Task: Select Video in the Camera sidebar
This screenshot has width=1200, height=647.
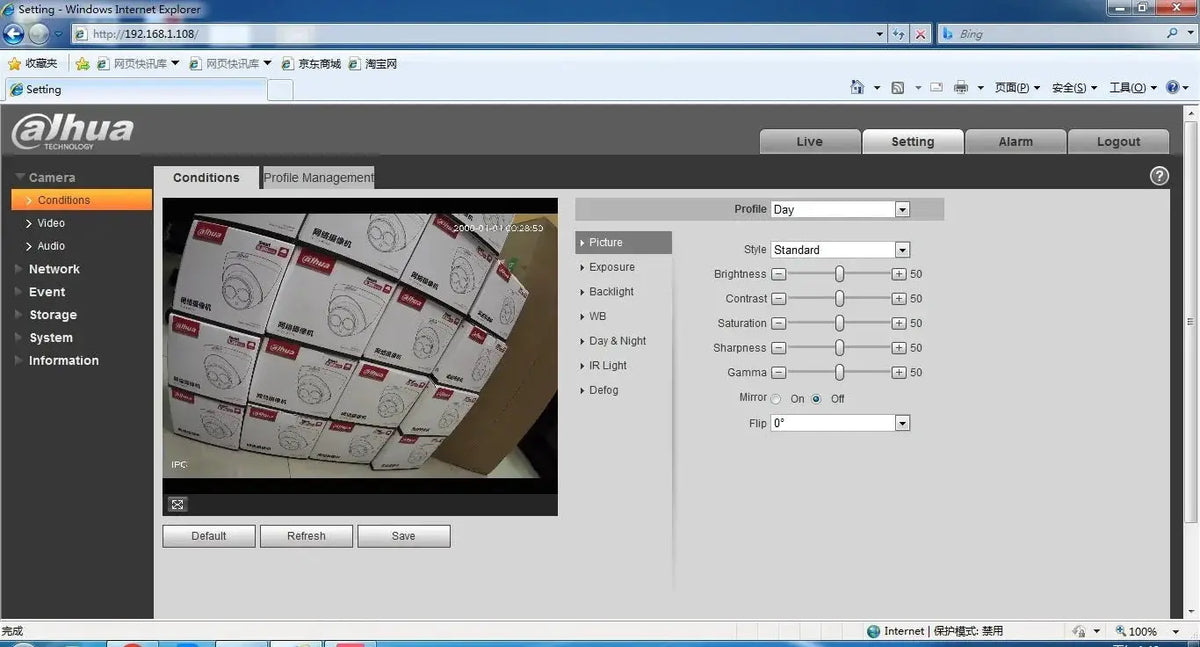Action: (x=51, y=223)
